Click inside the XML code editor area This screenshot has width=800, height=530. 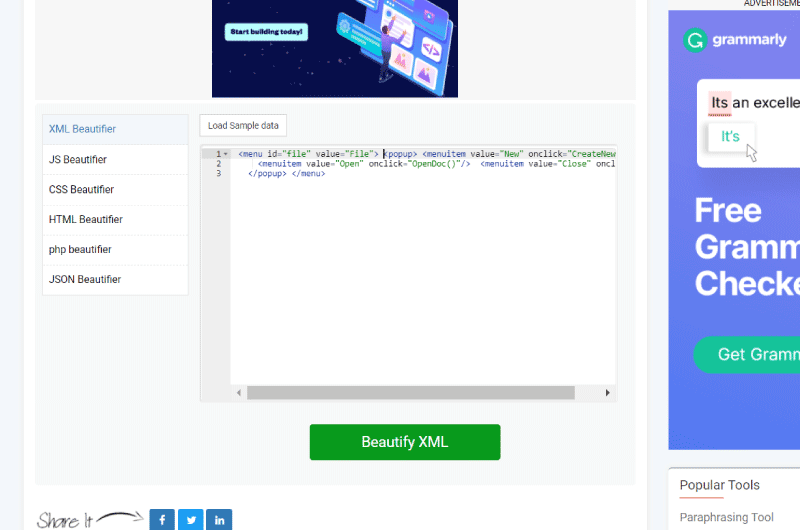423,265
